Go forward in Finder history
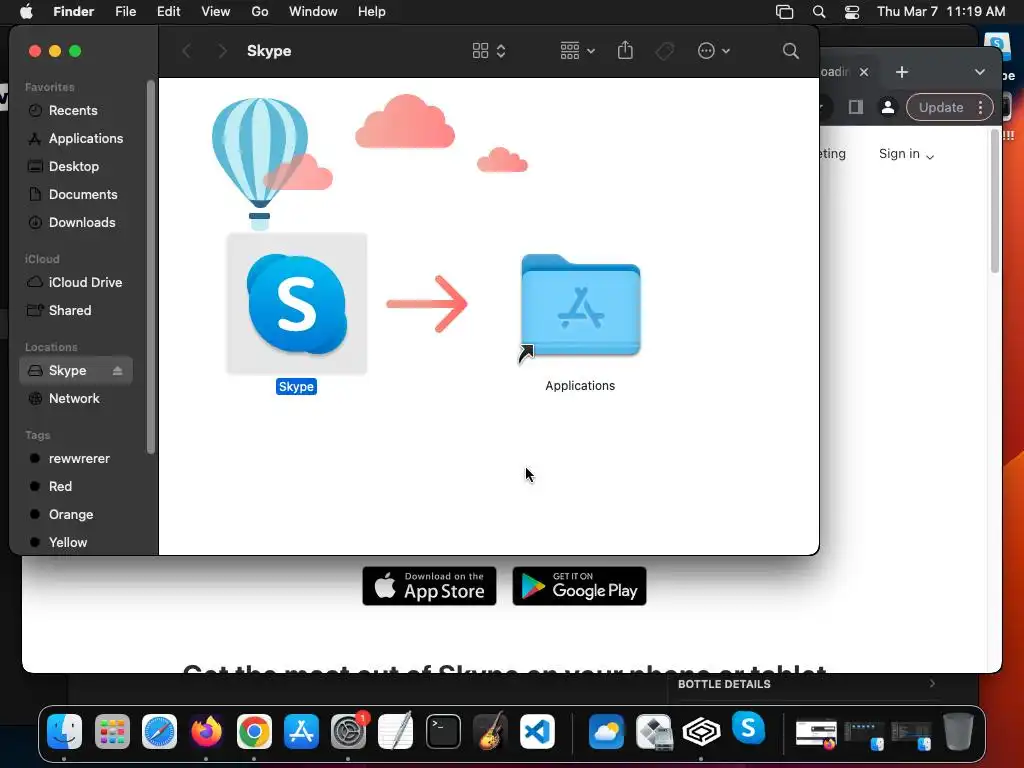Image resolution: width=1024 pixels, height=768 pixels. tap(222, 51)
